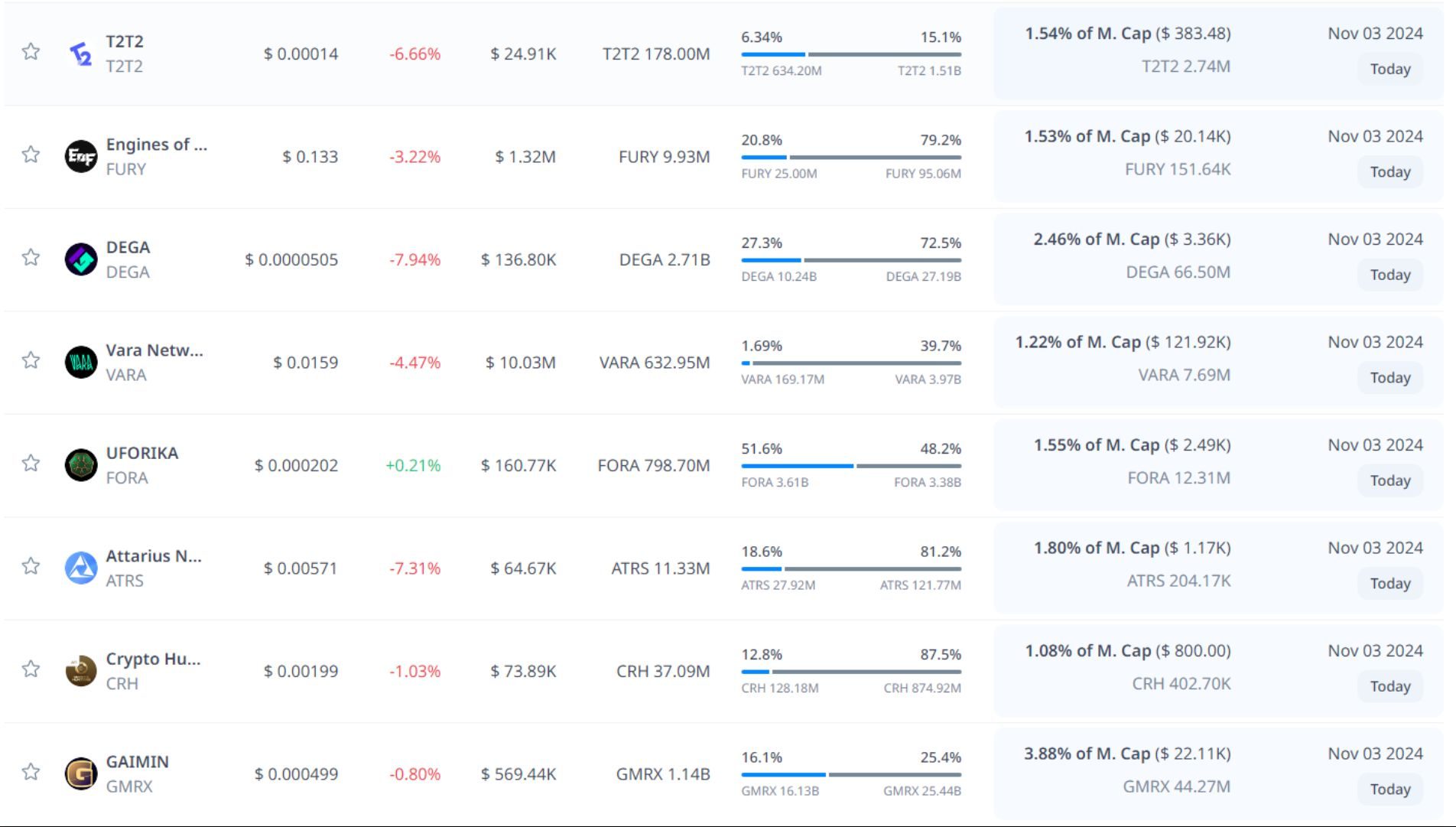Screen dimensions: 1456x827
Task: Open the UFORIKA token link
Action: [142, 453]
